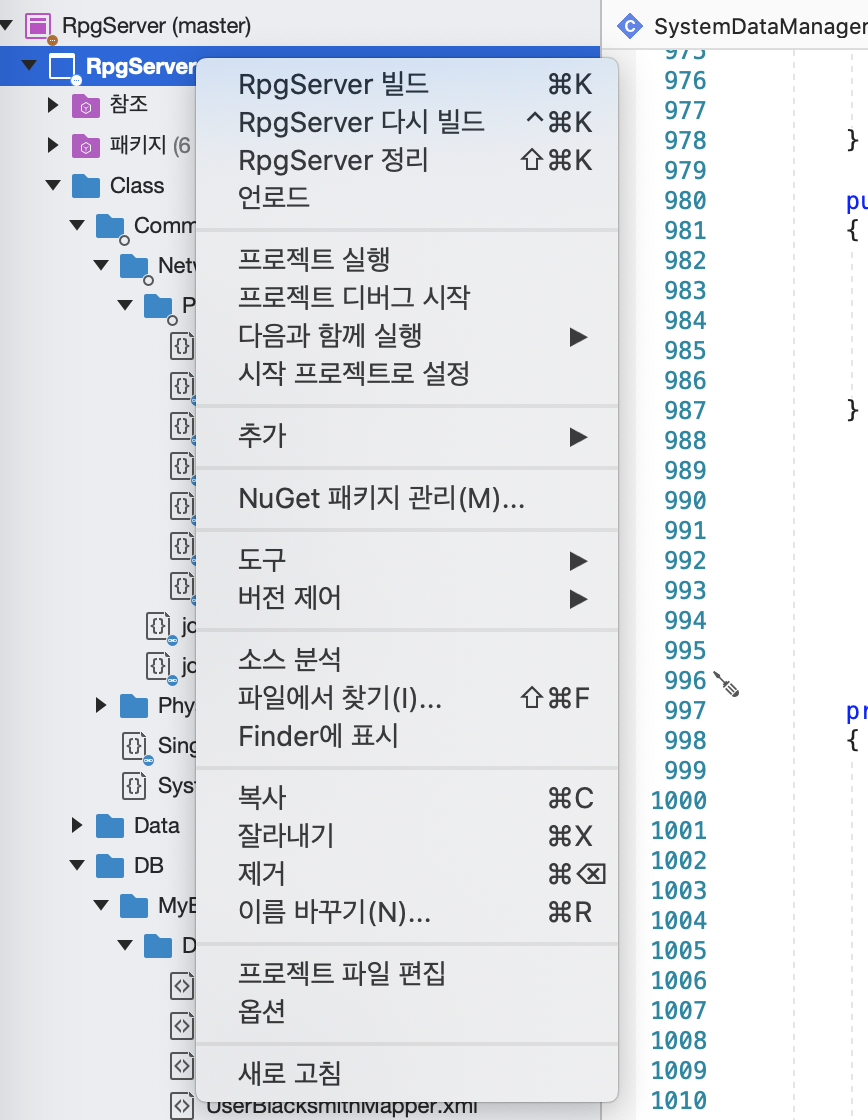
Task: Open the 추가 submenu
Action: [x=406, y=436]
